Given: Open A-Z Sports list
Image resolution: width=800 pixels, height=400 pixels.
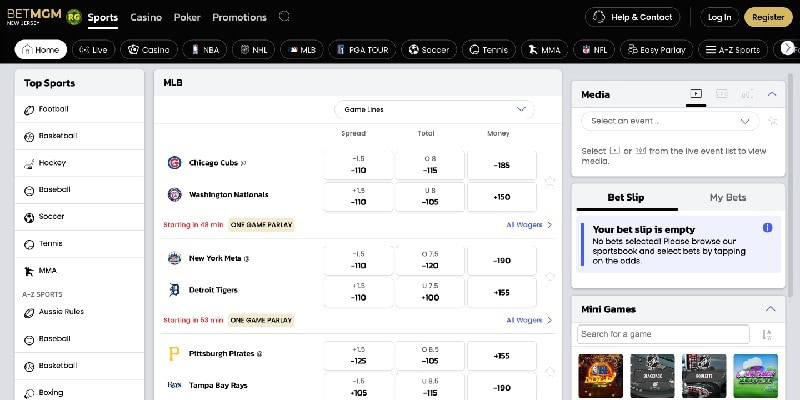Looking at the screenshot, I should pyautogui.click(x=733, y=49).
